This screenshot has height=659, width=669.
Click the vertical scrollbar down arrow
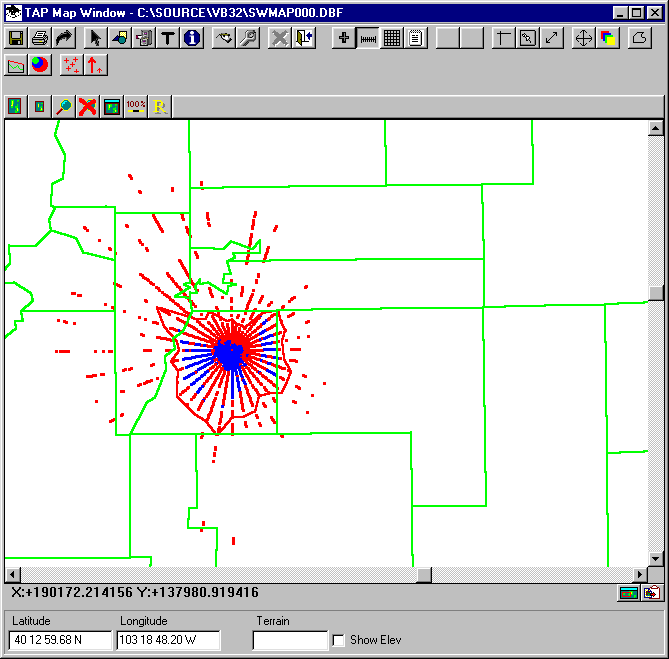pos(655,558)
